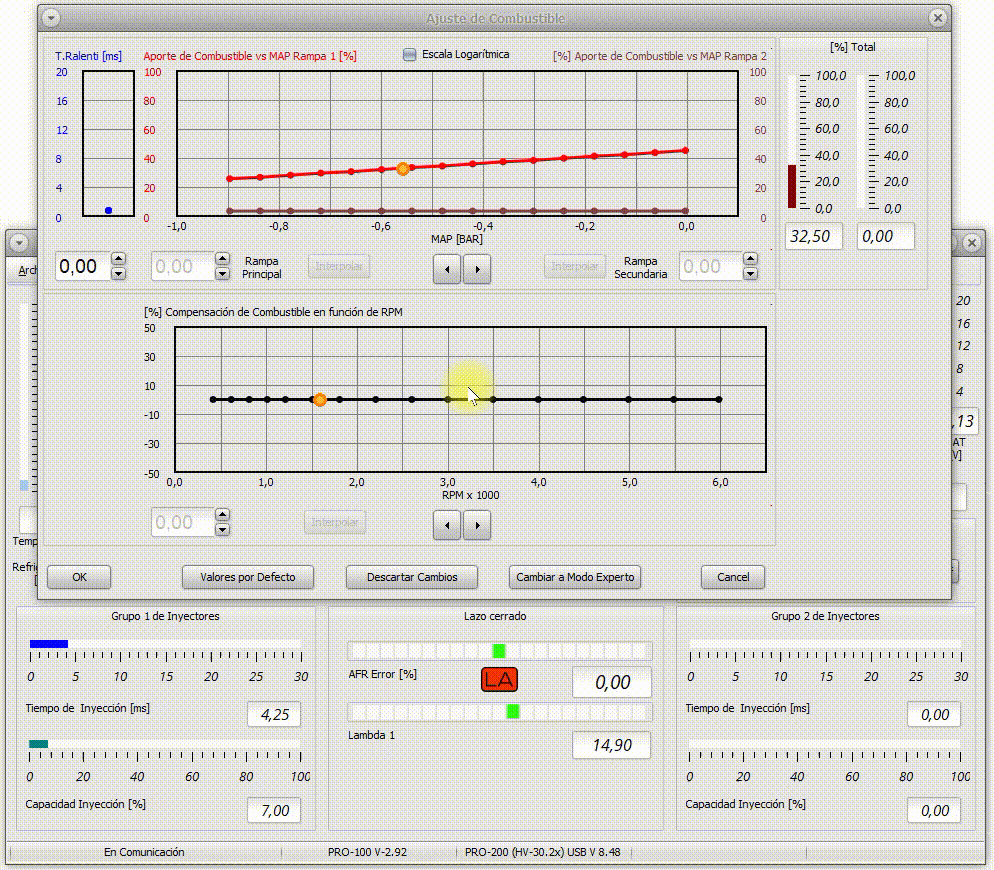Click the Grupo 1 injection time value 4,25
Screen dimensions: 994x870
click(x=274, y=714)
